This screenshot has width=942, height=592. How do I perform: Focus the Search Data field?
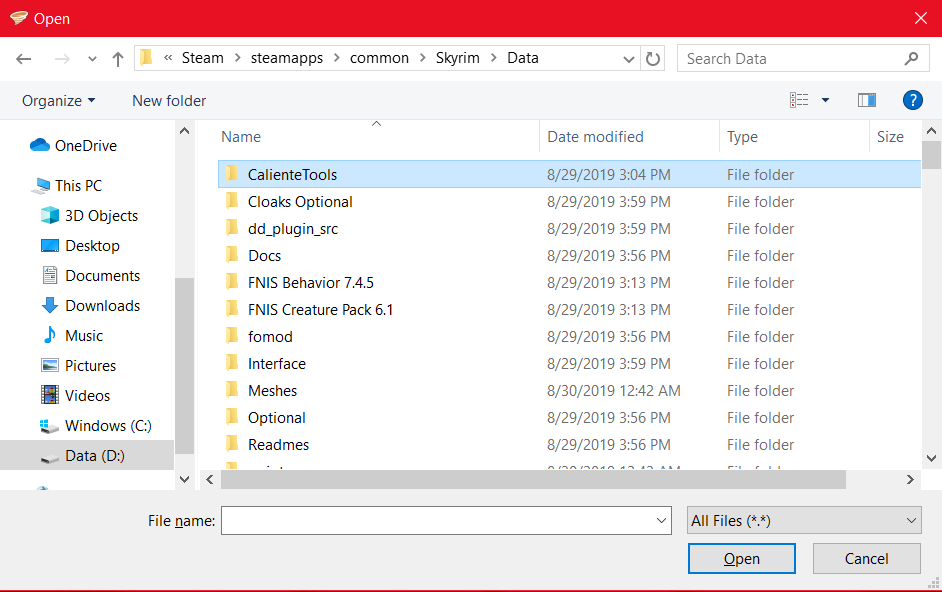click(803, 59)
